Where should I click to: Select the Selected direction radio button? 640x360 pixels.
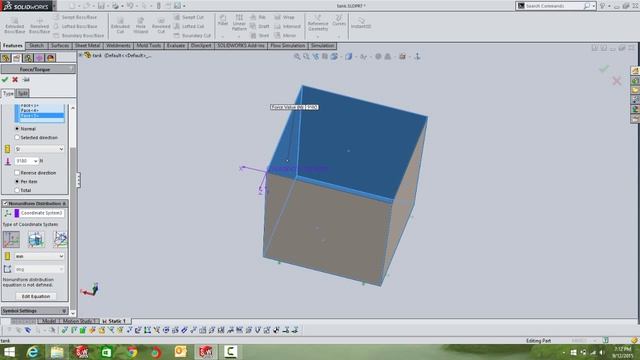(17, 138)
